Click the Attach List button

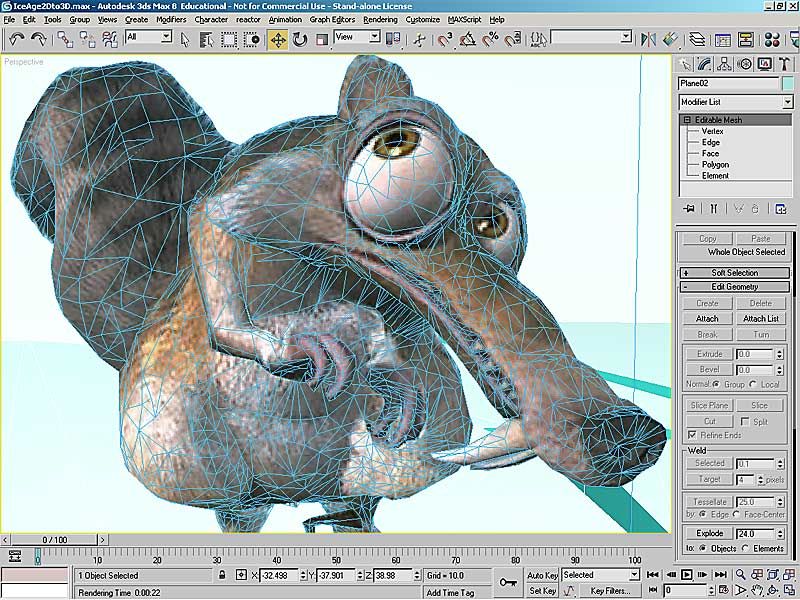pos(761,318)
